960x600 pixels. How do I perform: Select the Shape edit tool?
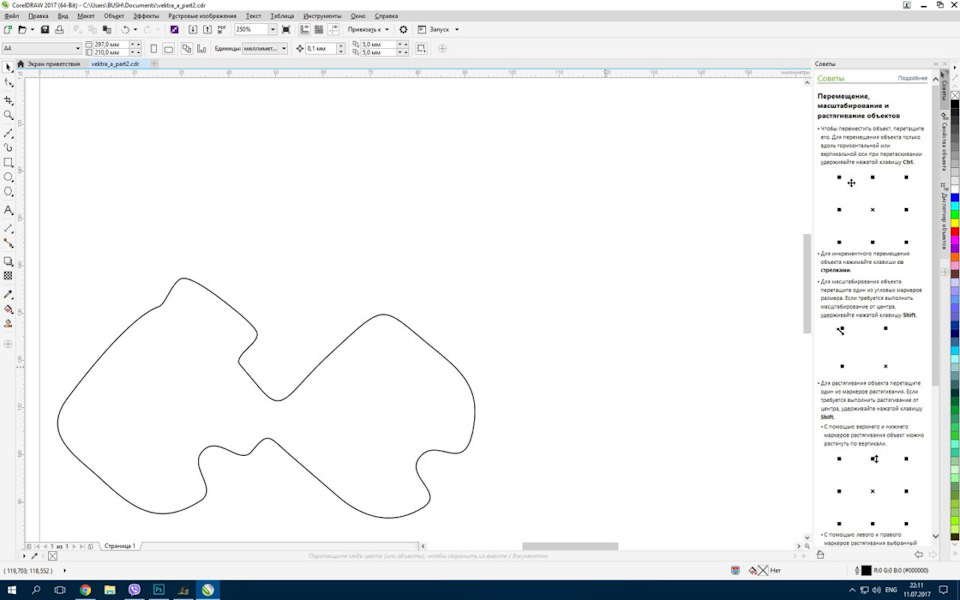tap(8, 82)
